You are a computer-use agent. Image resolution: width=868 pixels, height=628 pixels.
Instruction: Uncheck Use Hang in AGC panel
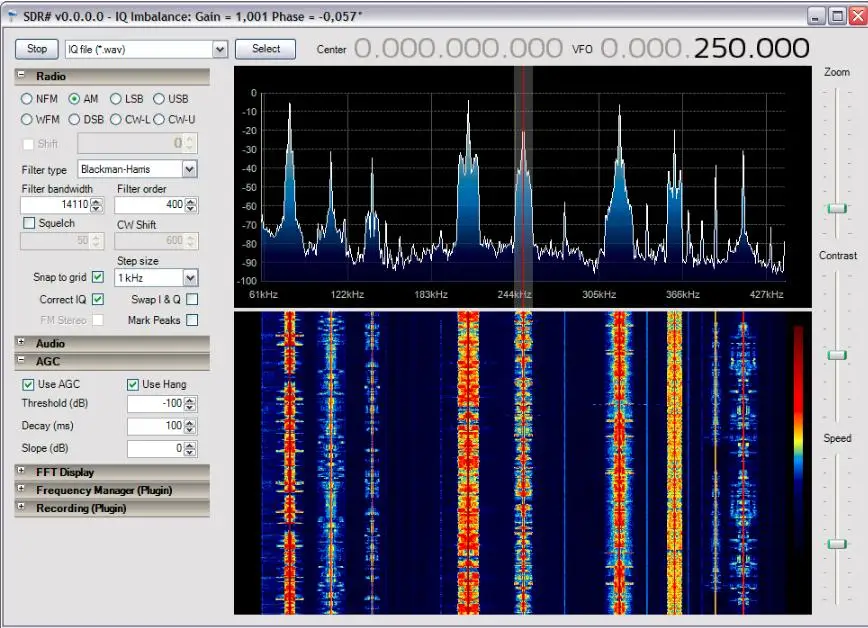[x=131, y=384]
